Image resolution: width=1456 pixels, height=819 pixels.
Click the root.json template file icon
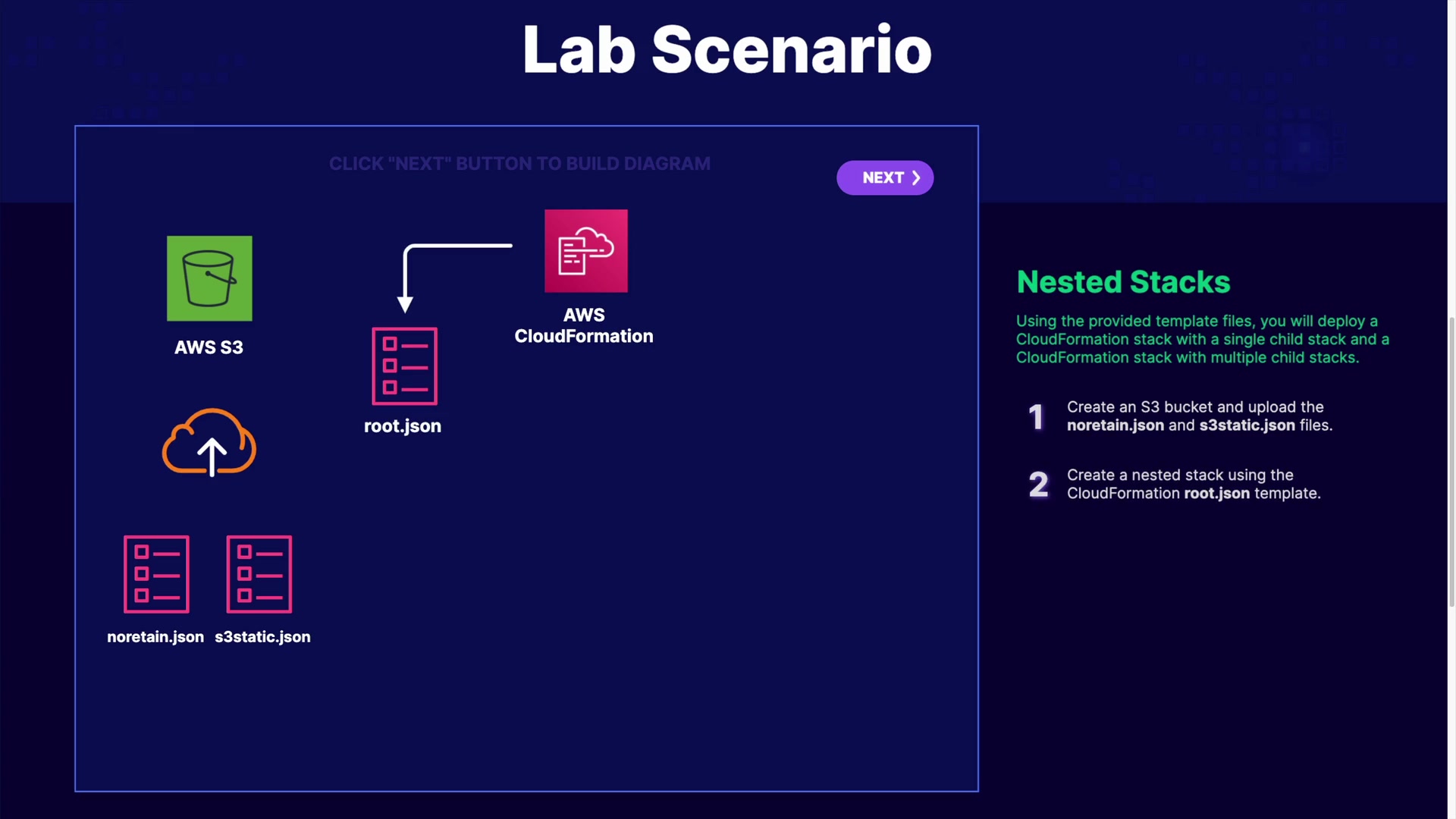pyautogui.click(x=404, y=366)
